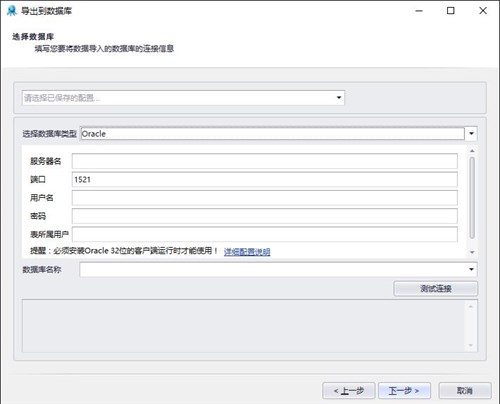This screenshot has height=404, width=500.
Task: Click the 测试连接 button
Action: (x=436, y=289)
